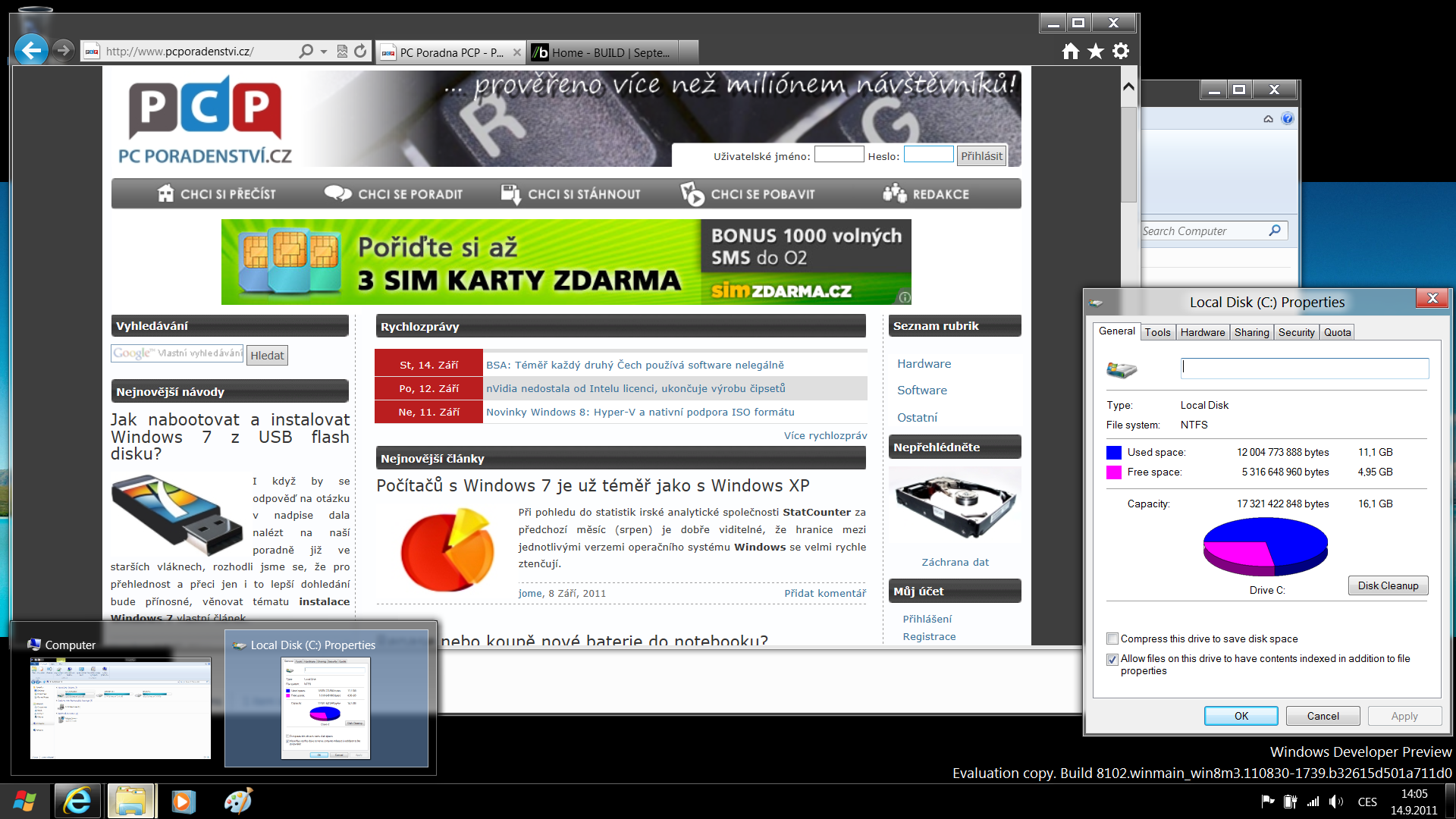This screenshot has width=1456, height=819.
Task: Expand the address bar dropdown arrow
Action: click(324, 52)
